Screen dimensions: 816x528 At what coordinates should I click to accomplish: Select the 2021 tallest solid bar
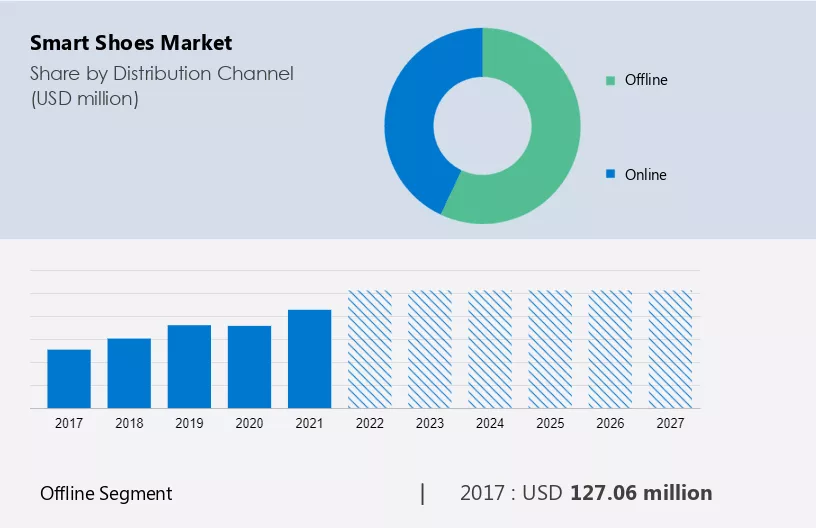tap(310, 359)
